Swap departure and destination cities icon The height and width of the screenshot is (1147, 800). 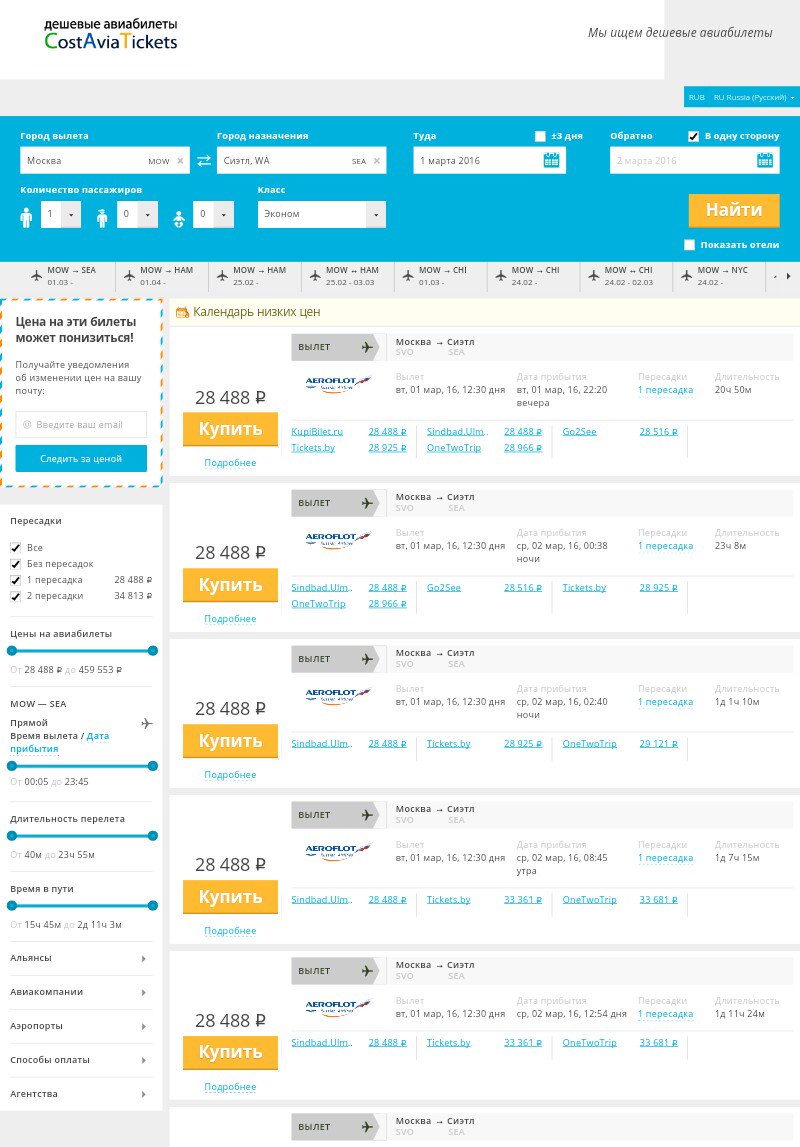coord(203,160)
